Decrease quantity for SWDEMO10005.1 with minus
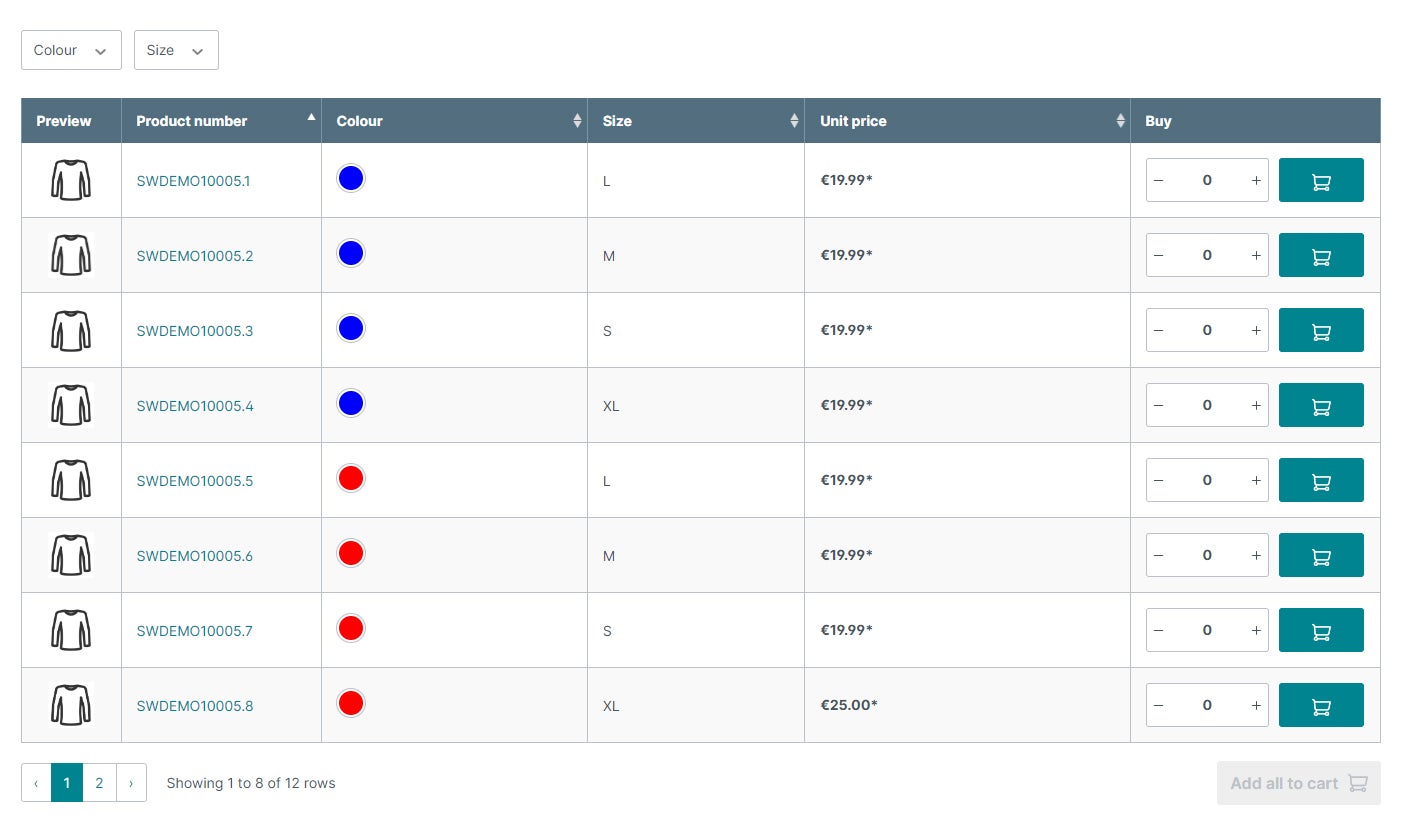This screenshot has width=1405, height=830. click(x=1159, y=180)
